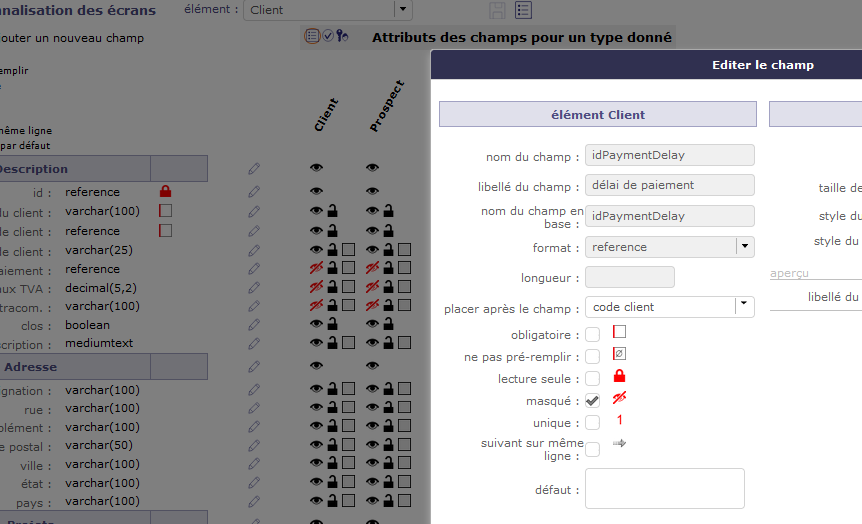
Task: Tick the lecture seule checkbox
Action: pos(593,379)
